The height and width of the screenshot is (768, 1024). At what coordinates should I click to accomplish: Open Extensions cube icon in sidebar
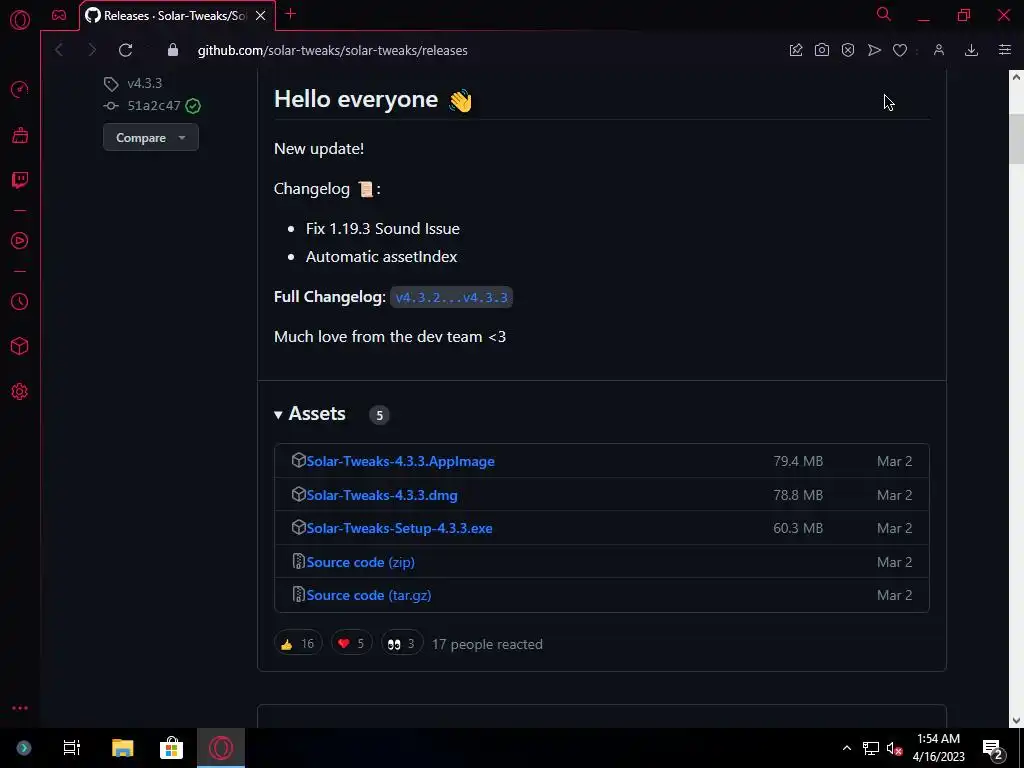(x=20, y=346)
